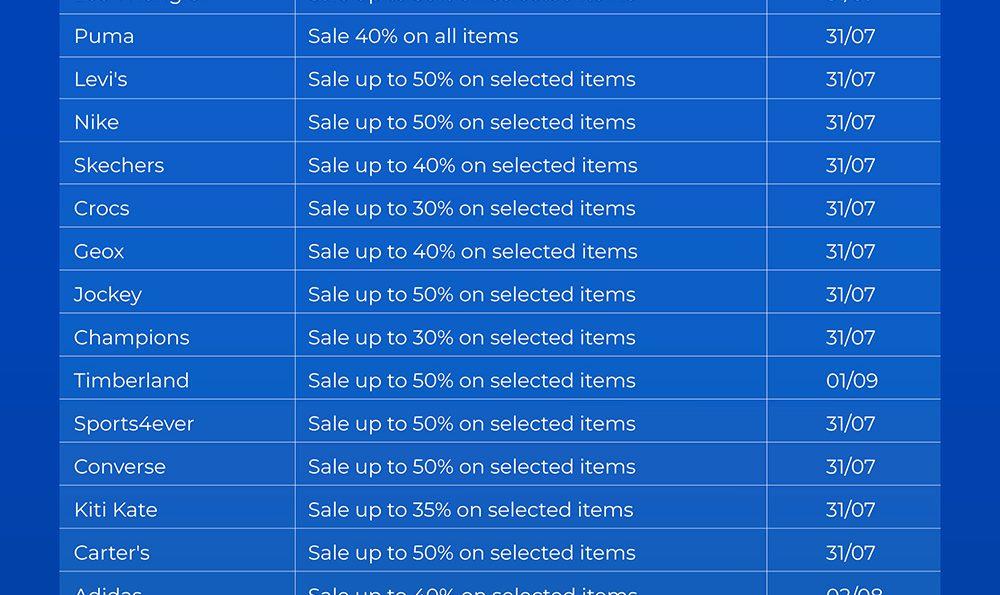Click the Nike brand name

tap(96, 123)
